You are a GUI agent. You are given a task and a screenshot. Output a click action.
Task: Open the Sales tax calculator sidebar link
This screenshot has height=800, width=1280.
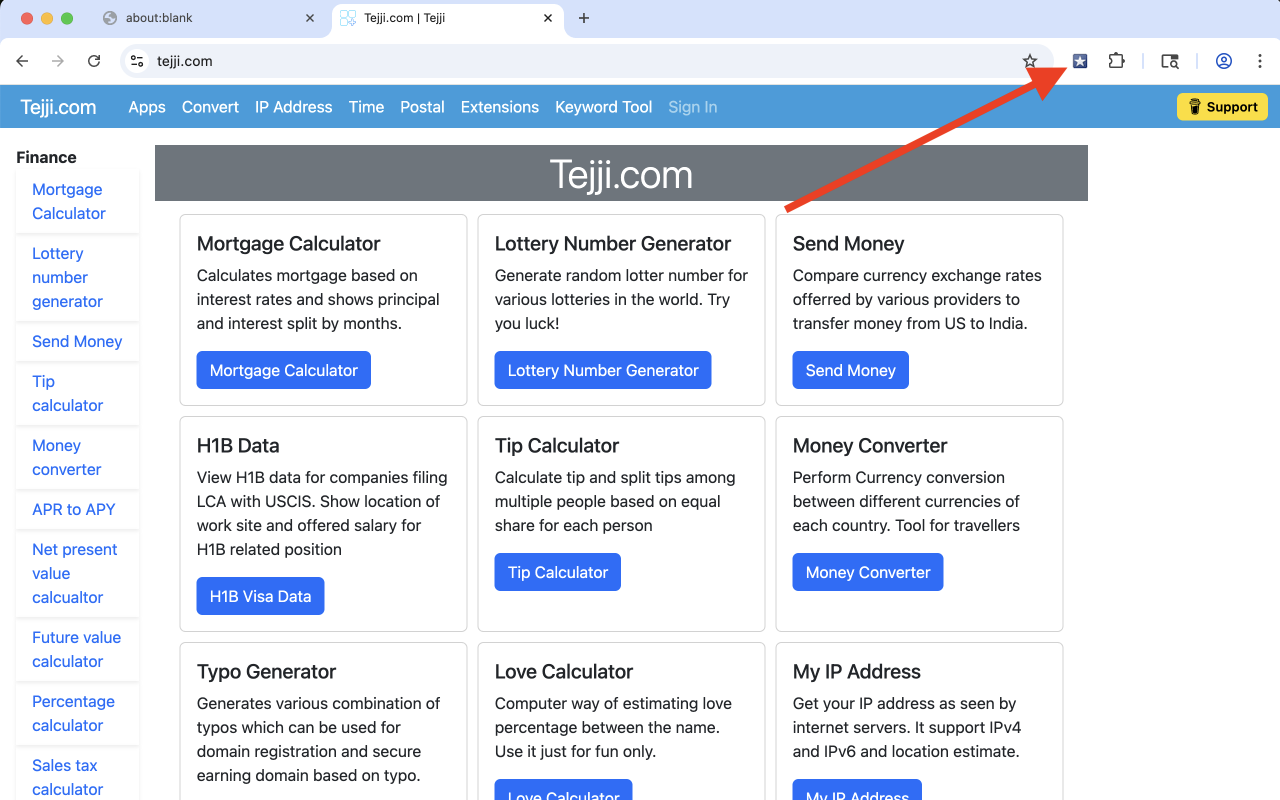tap(66, 777)
